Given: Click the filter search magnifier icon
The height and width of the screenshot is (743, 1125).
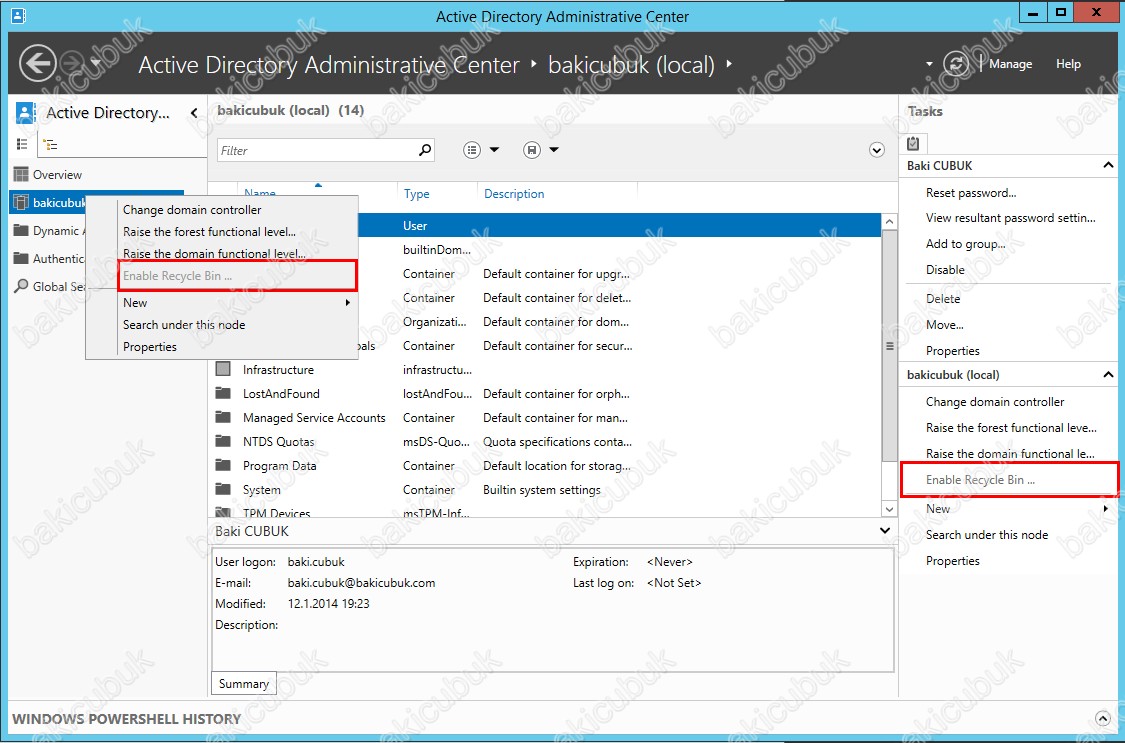Looking at the screenshot, I should (425, 149).
